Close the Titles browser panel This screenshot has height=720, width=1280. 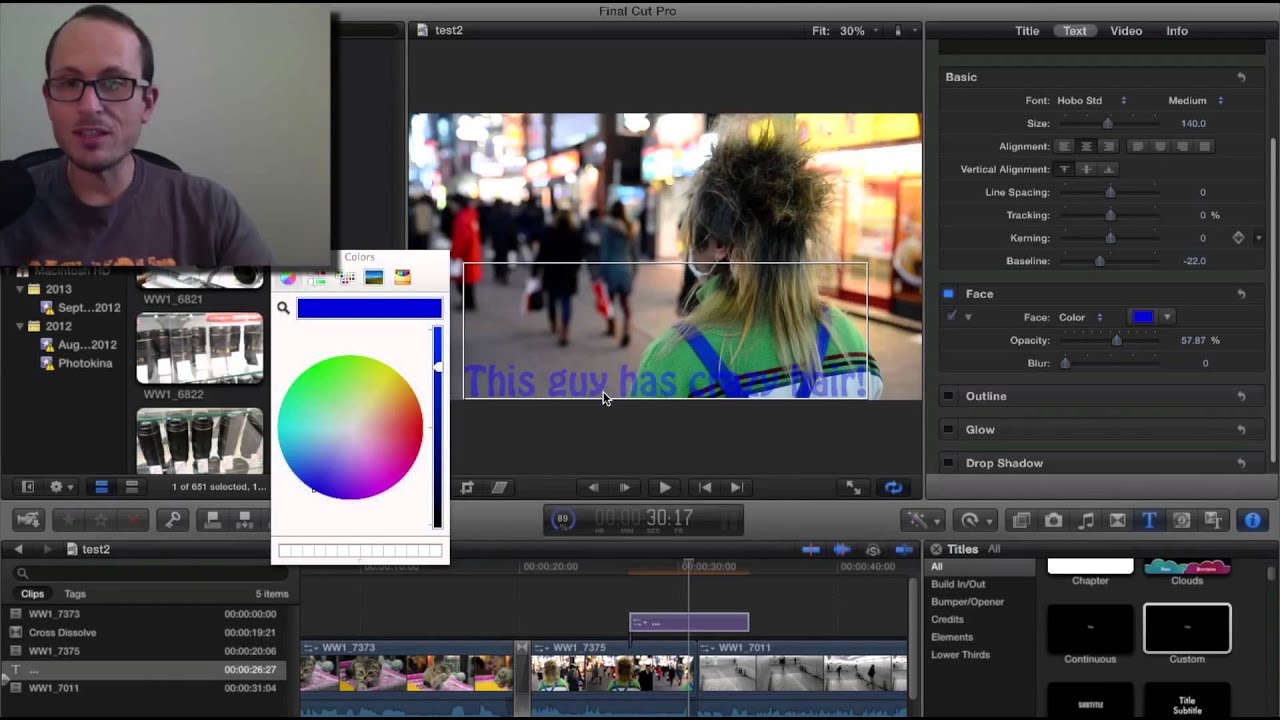pyautogui.click(x=936, y=549)
